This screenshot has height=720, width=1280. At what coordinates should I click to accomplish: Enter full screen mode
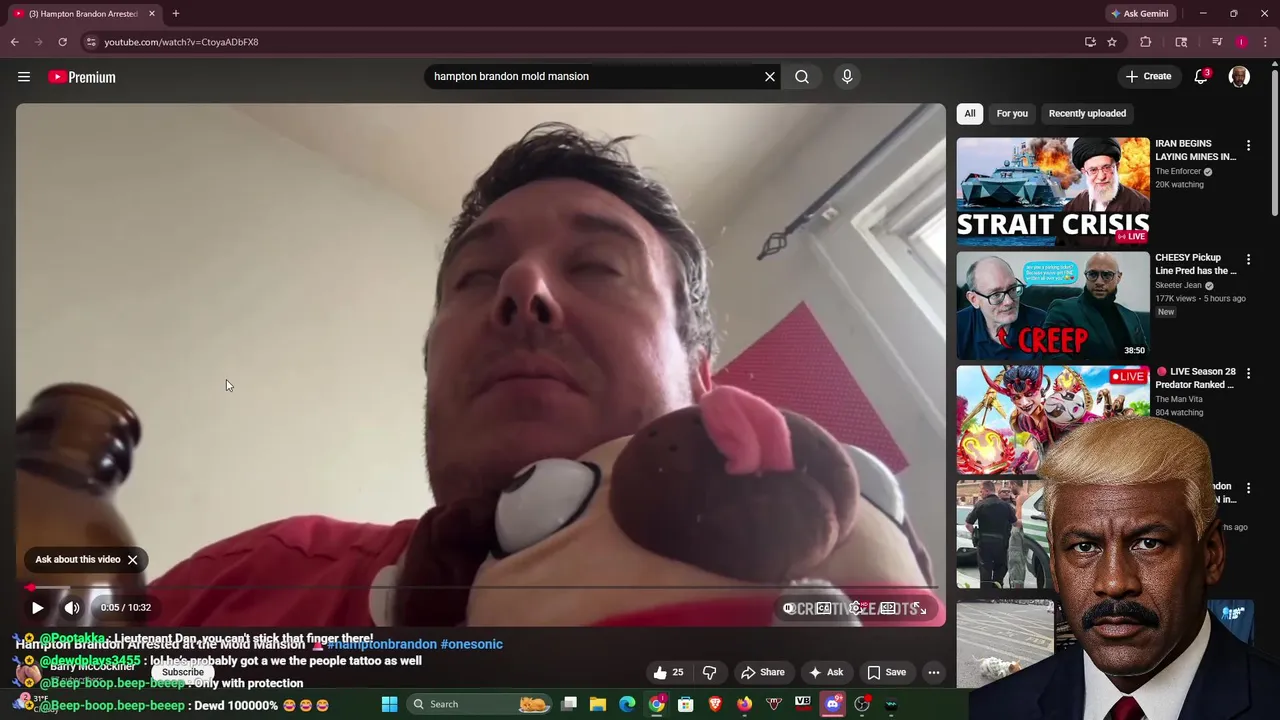[921, 608]
